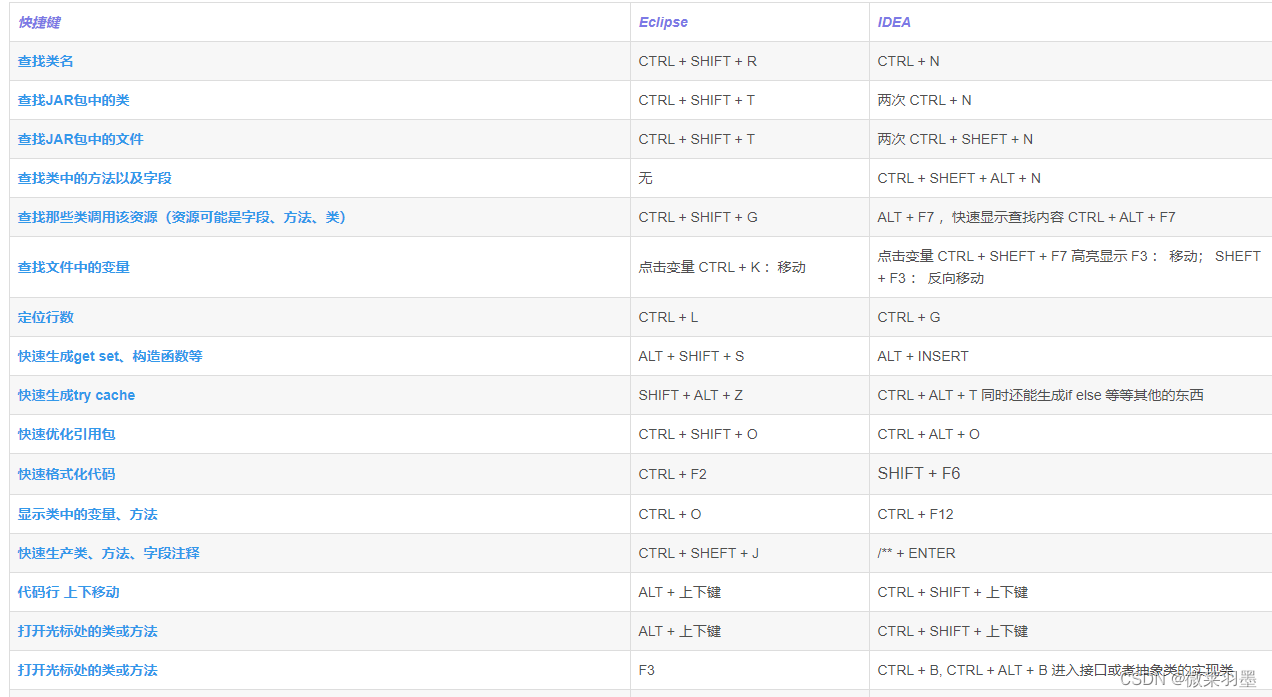Click the 两次 CTRL + SHEFT + N cell

[955, 139]
